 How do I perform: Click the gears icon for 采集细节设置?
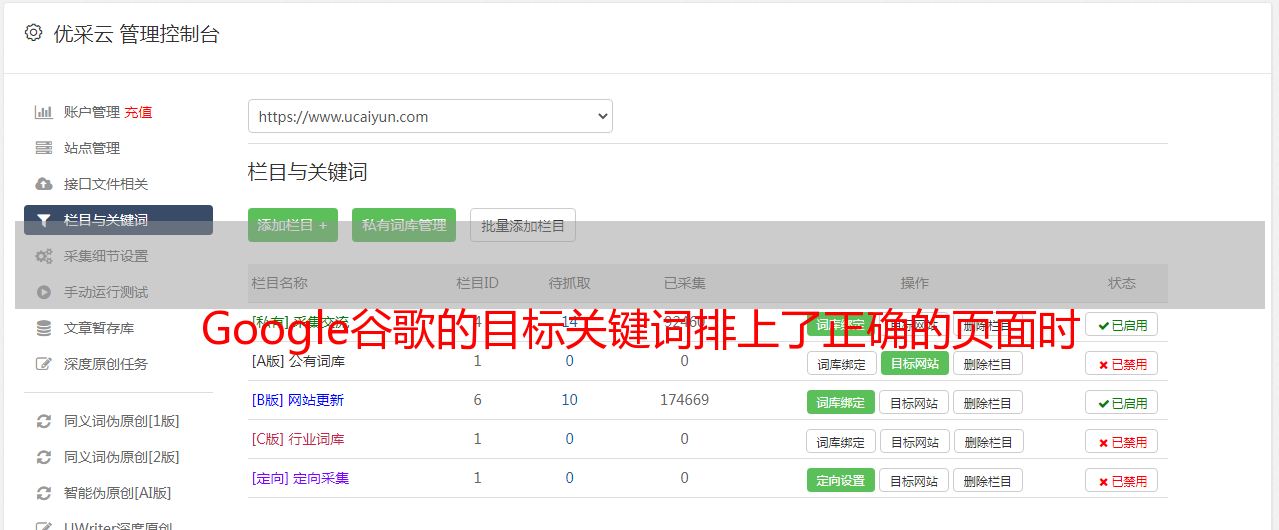pos(43,256)
